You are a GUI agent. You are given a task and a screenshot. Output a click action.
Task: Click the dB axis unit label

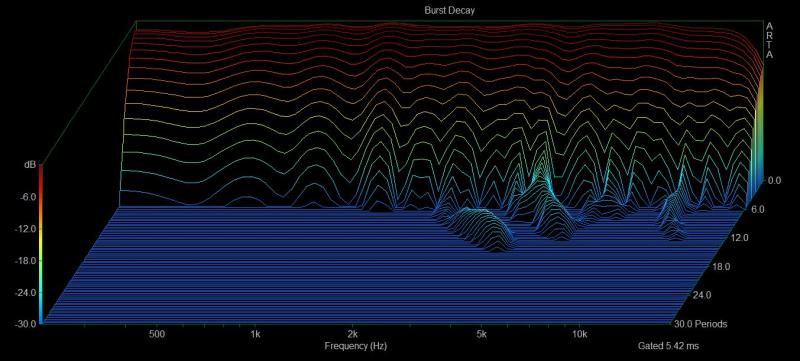(30, 165)
